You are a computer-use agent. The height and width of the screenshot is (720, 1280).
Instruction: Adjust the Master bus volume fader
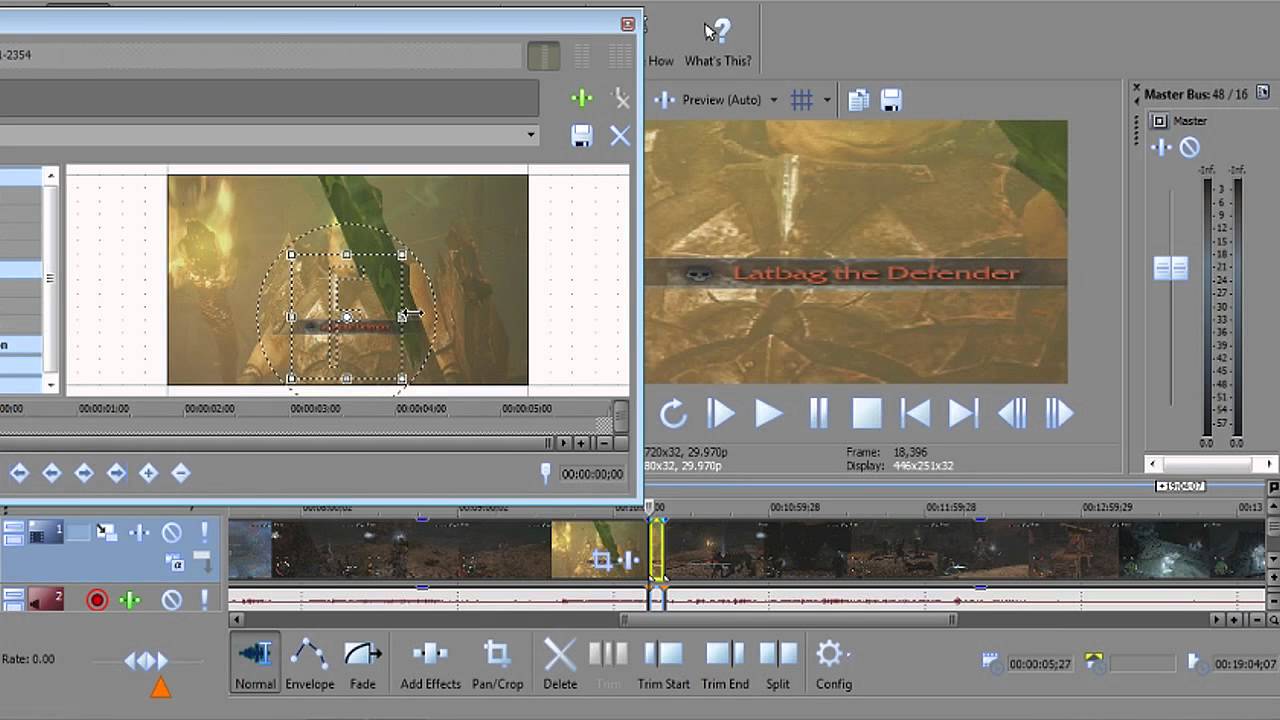pyautogui.click(x=1170, y=268)
